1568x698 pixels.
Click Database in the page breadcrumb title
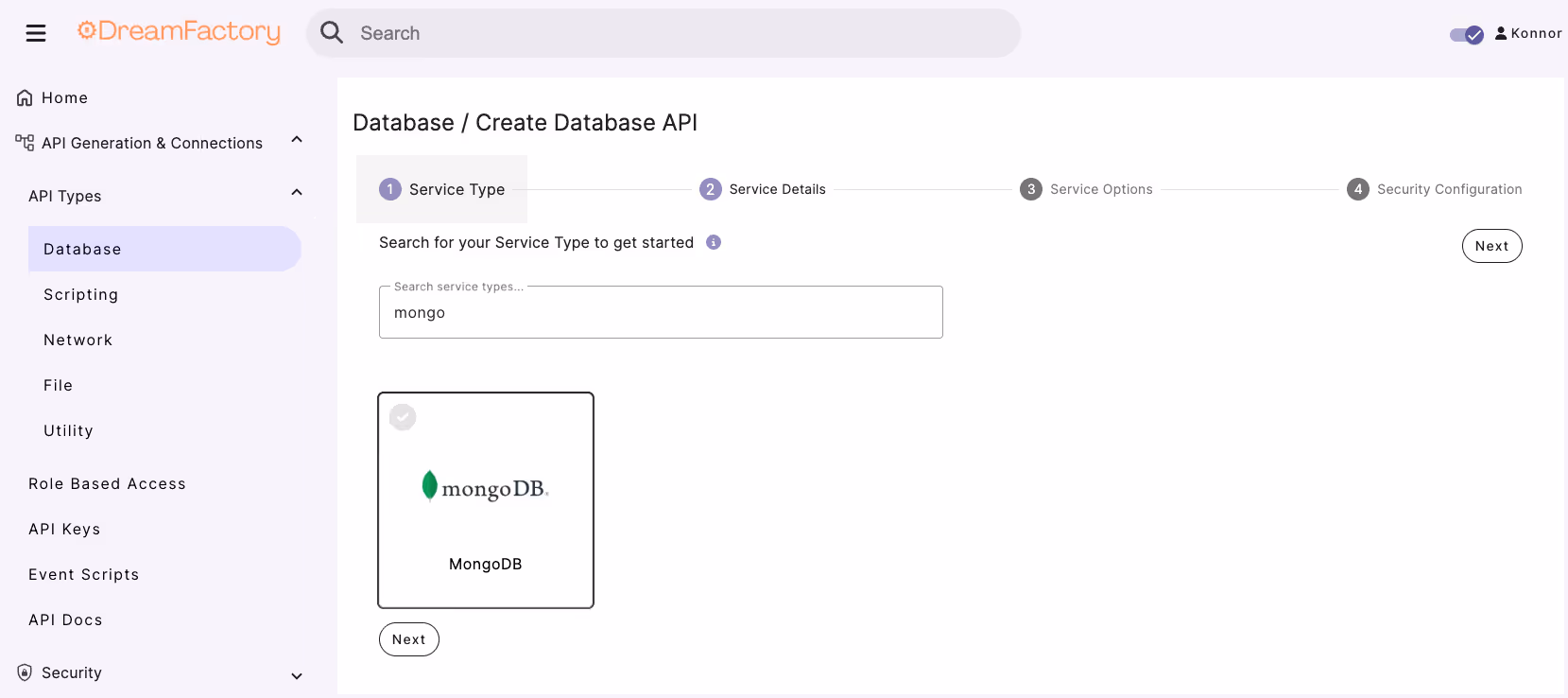(404, 123)
